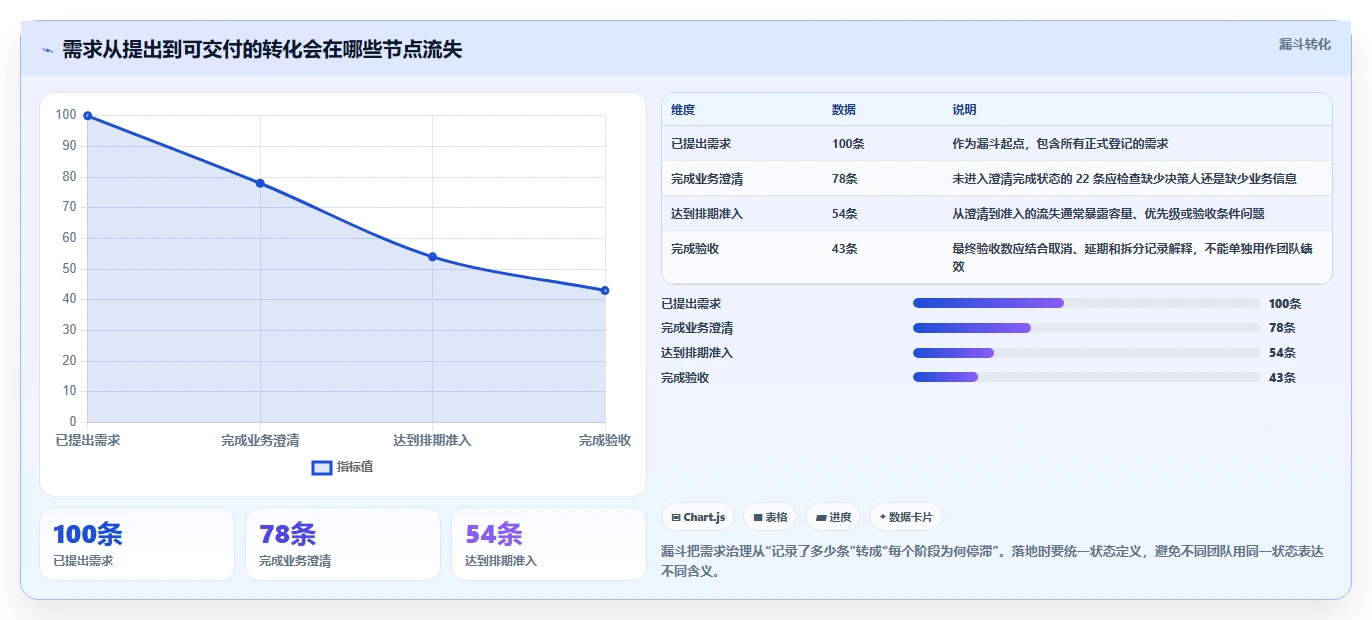Toggle the 指标值 legend item
This screenshot has width=1372, height=620.
tap(342, 467)
